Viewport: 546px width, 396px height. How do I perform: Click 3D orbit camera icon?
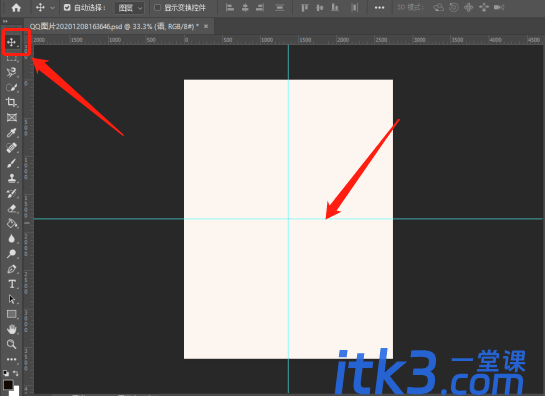(438, 7)
